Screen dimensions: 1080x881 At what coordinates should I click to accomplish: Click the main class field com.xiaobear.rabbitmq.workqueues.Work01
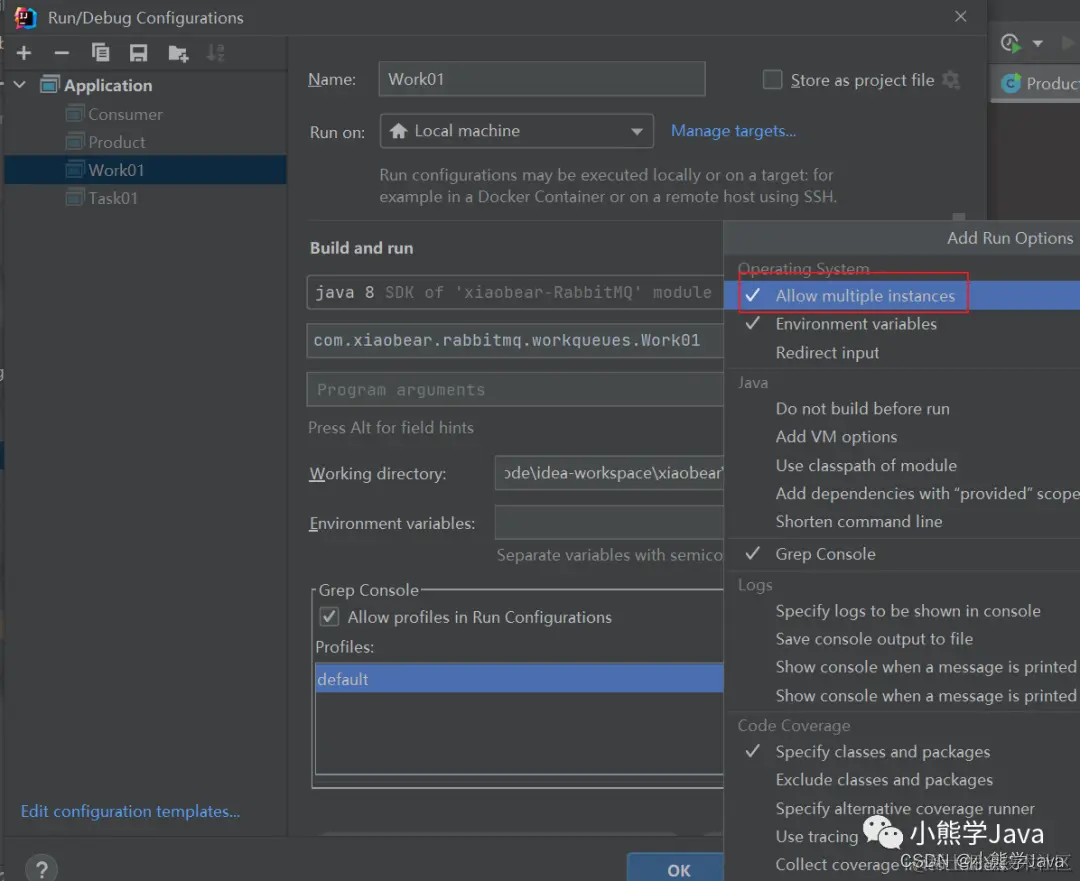[515, 340]
